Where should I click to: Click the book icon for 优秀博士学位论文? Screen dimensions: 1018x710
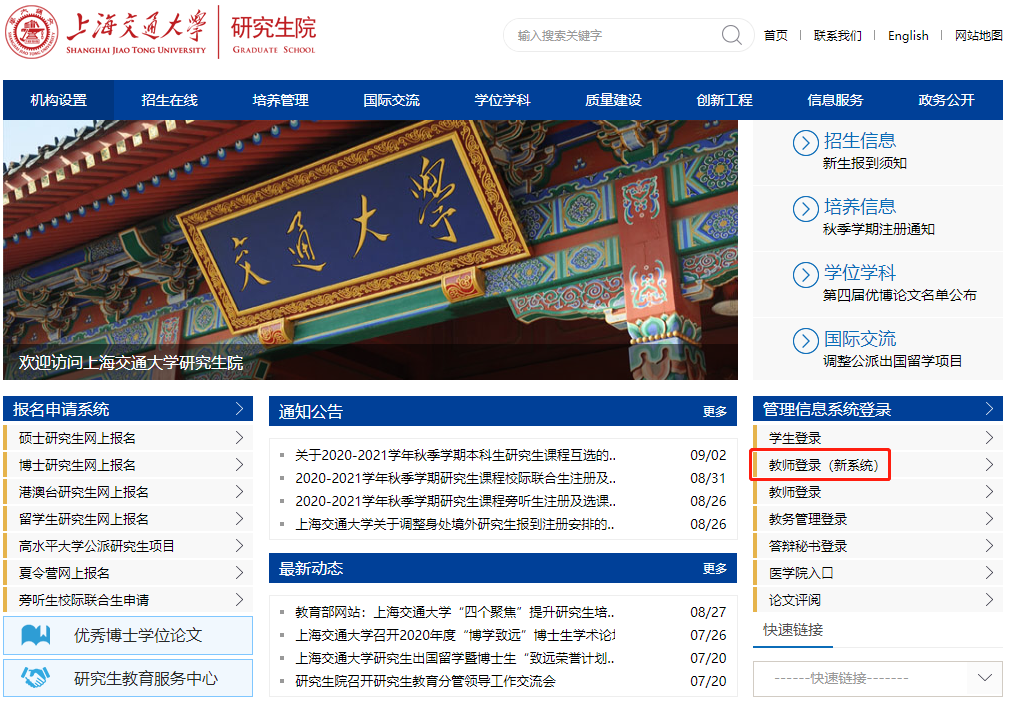coord(36,635)
